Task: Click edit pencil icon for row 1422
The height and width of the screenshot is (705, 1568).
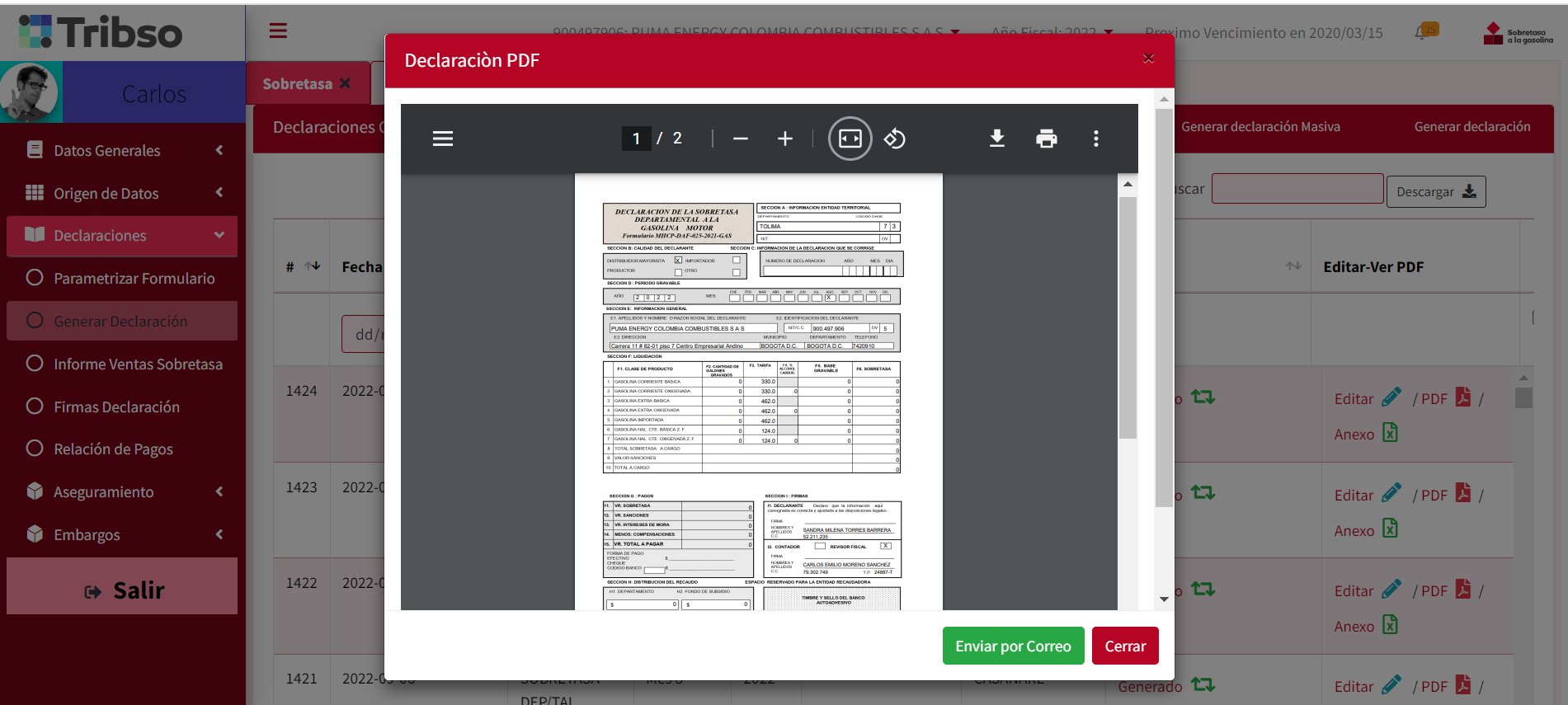Action: click(1392, 590)
